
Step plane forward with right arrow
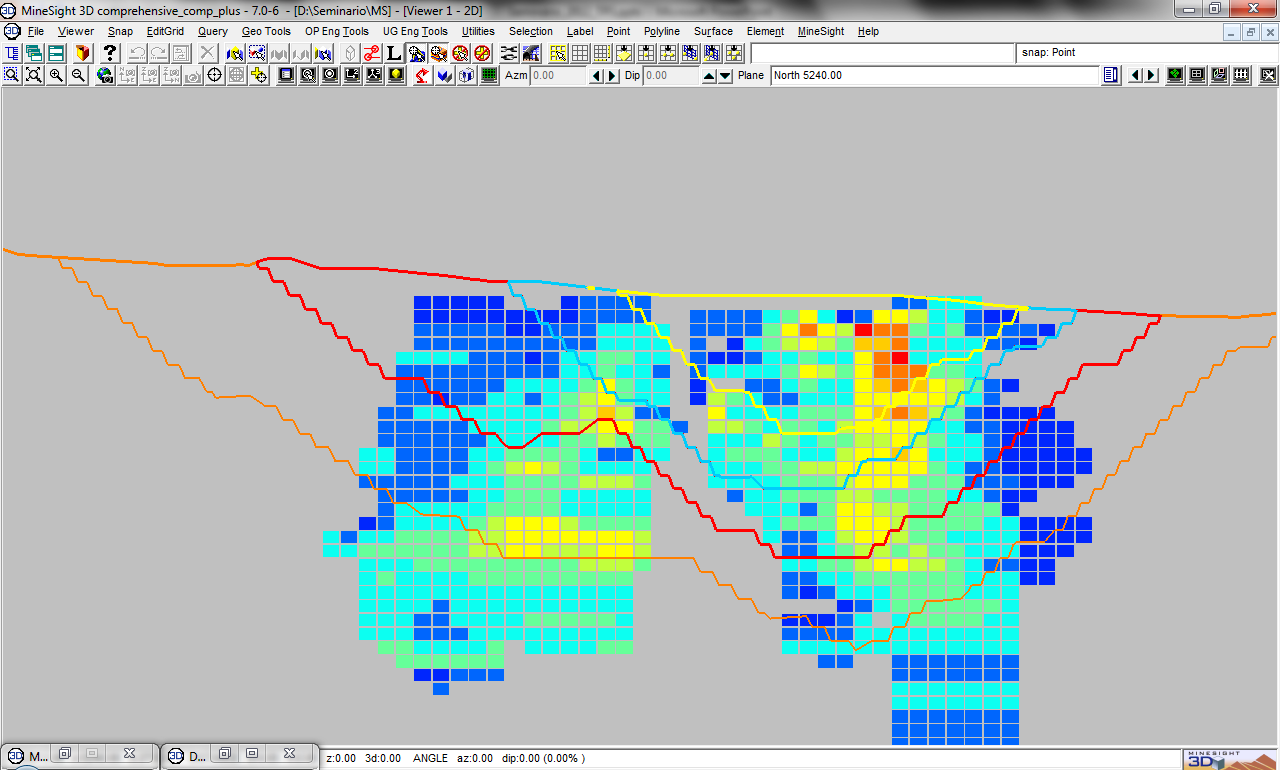pyautogui.click(x=1151, y=75)
